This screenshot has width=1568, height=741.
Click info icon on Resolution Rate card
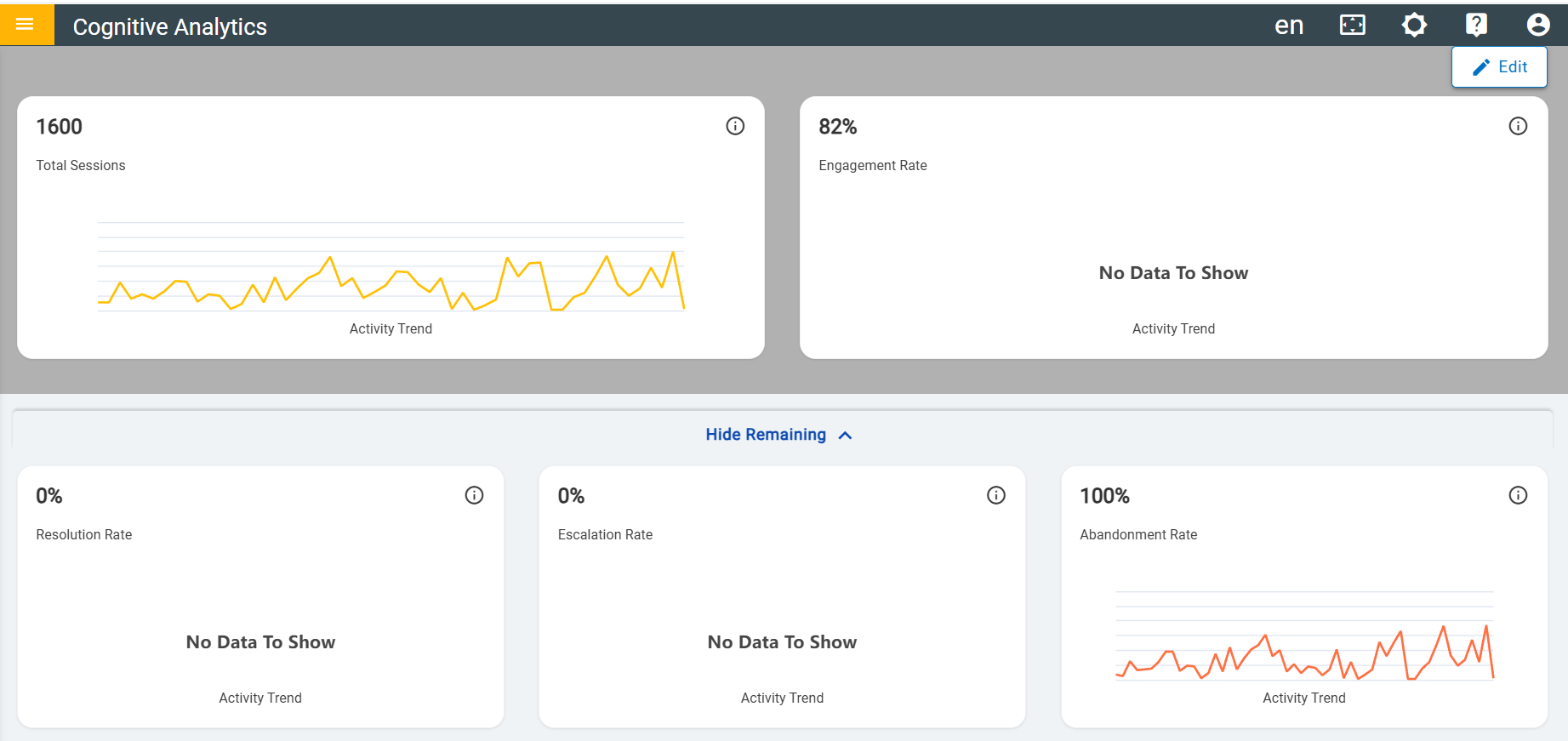474,495
